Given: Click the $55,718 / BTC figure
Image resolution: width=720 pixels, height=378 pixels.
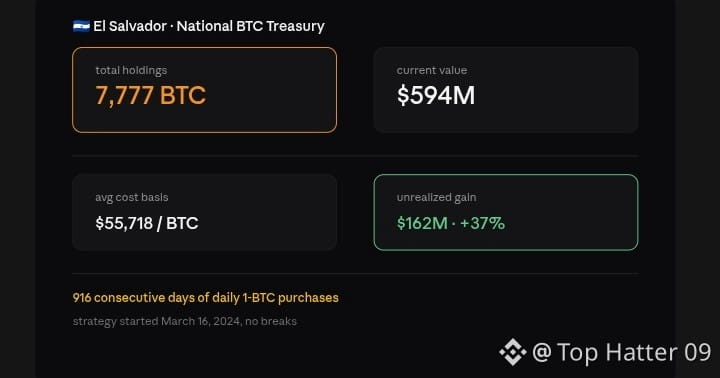Looking at the screenshot, I should coord(147,223).
